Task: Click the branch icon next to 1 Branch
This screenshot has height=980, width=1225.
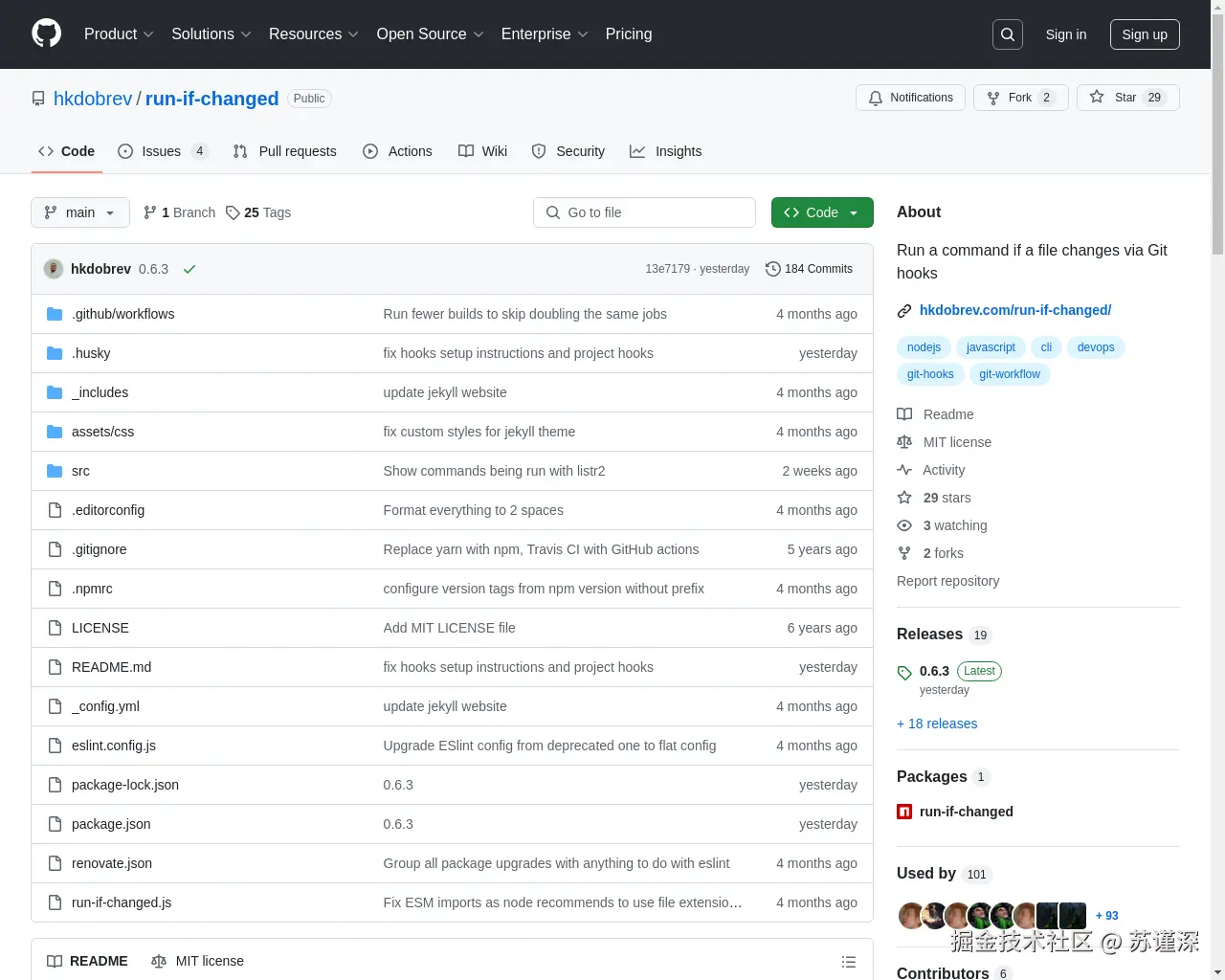Action: click(x=150, y=212)
